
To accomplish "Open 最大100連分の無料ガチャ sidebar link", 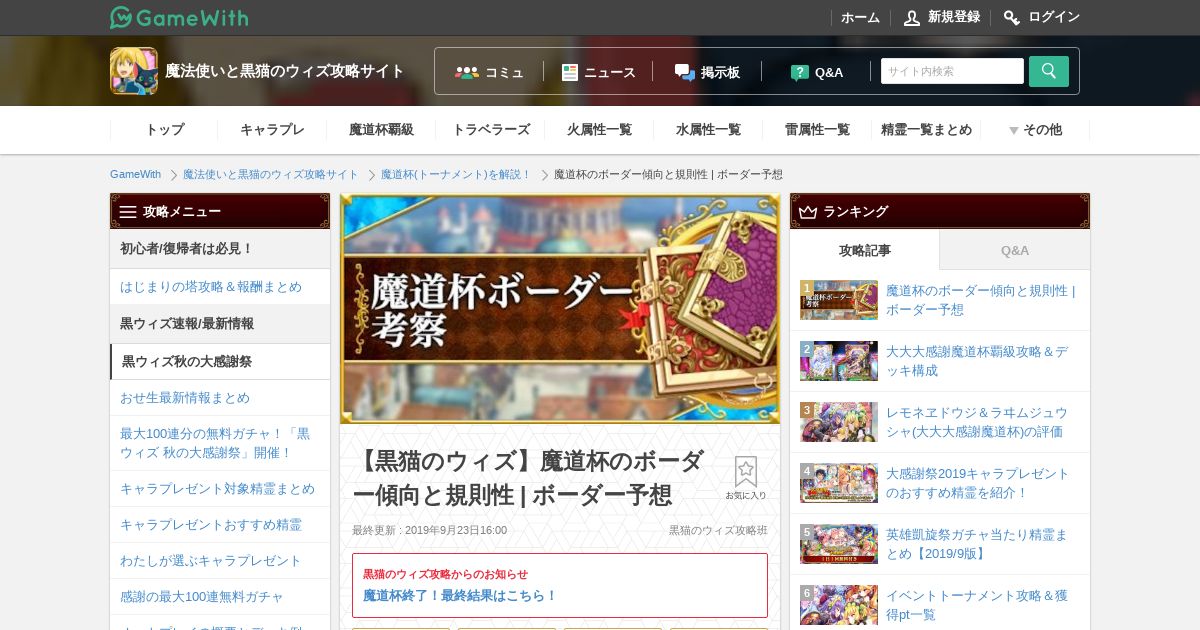I will pyautogui.click(x=220, y=443).
